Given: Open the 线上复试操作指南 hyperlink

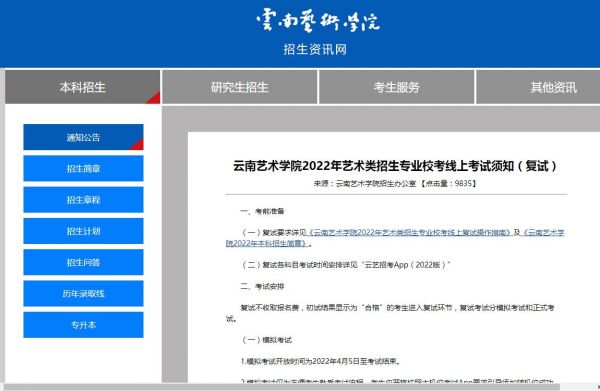Looking at the screenshot, I should click(x=409, y=232).
